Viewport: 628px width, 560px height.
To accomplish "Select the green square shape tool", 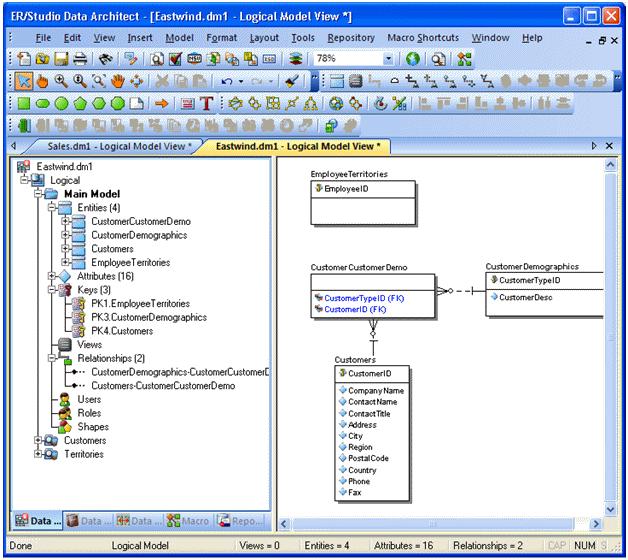I will (24, 104).
